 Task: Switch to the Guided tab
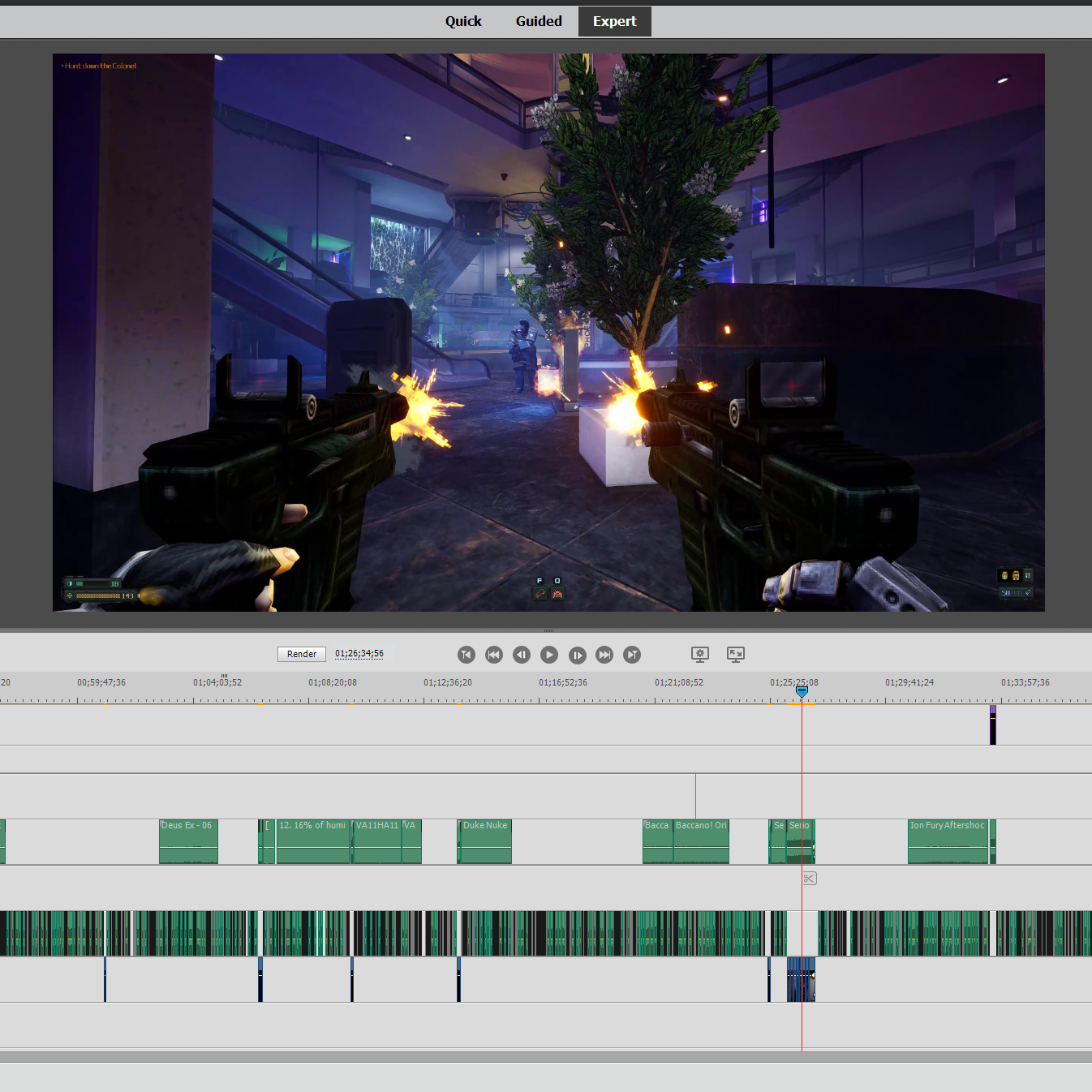[539, 21]
